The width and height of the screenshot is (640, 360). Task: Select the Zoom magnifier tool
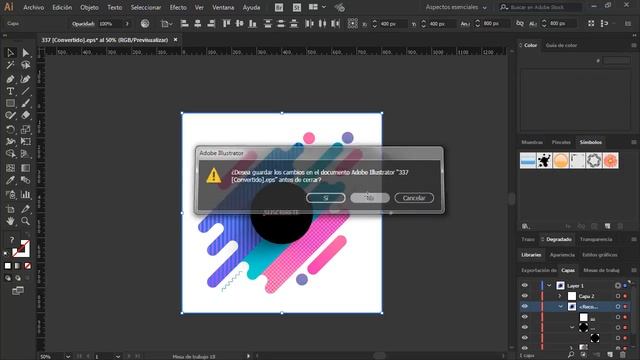point(25,221)
